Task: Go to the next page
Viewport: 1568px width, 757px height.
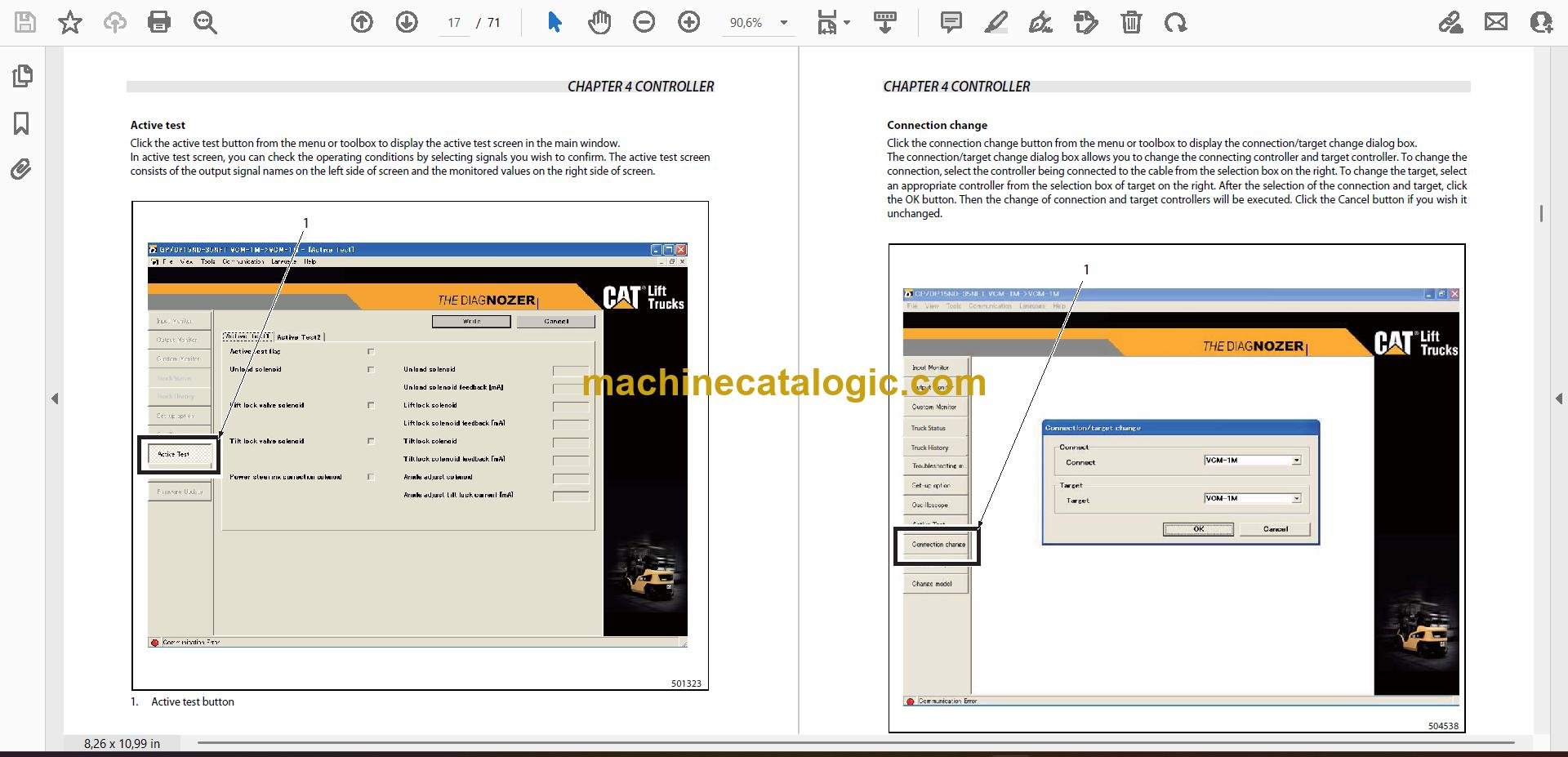Action: click(407, 22)
